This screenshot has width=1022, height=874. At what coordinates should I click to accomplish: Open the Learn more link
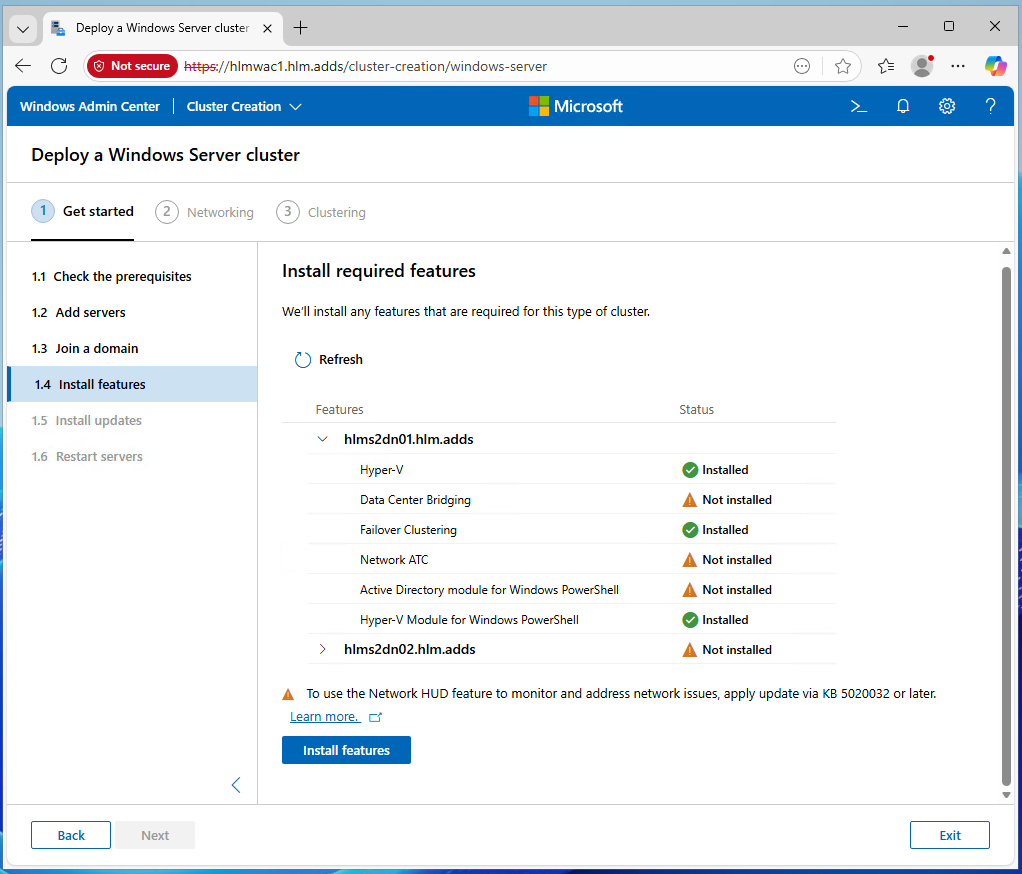tap(325, 717)
